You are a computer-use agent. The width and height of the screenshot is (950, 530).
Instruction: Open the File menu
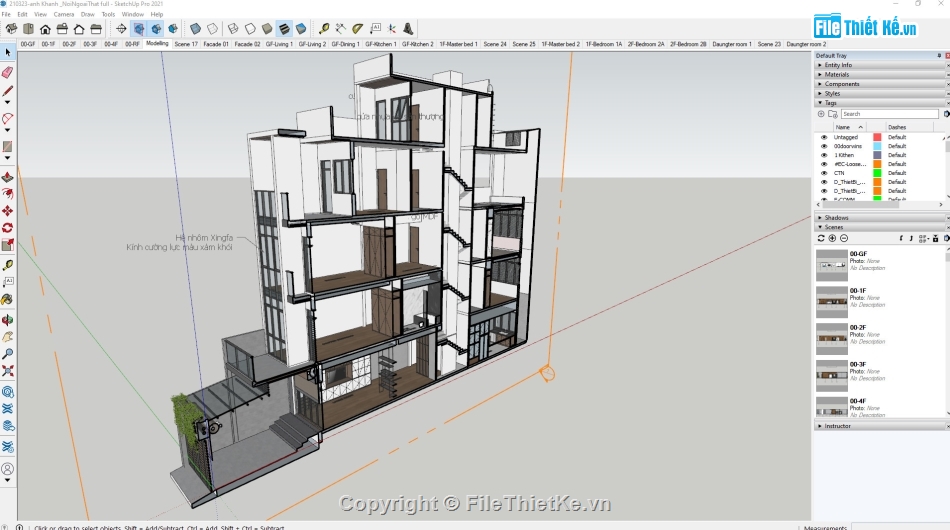point(6,14)
